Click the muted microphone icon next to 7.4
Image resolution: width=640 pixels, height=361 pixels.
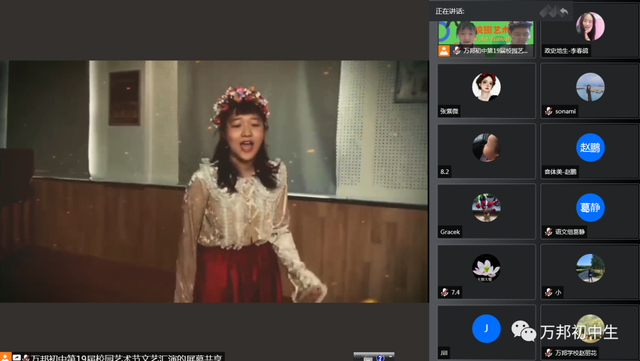coord(444,292)
